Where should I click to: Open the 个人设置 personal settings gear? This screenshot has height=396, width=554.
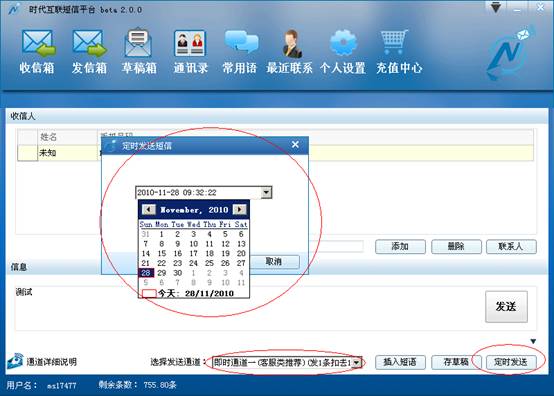tap(343, 43)
